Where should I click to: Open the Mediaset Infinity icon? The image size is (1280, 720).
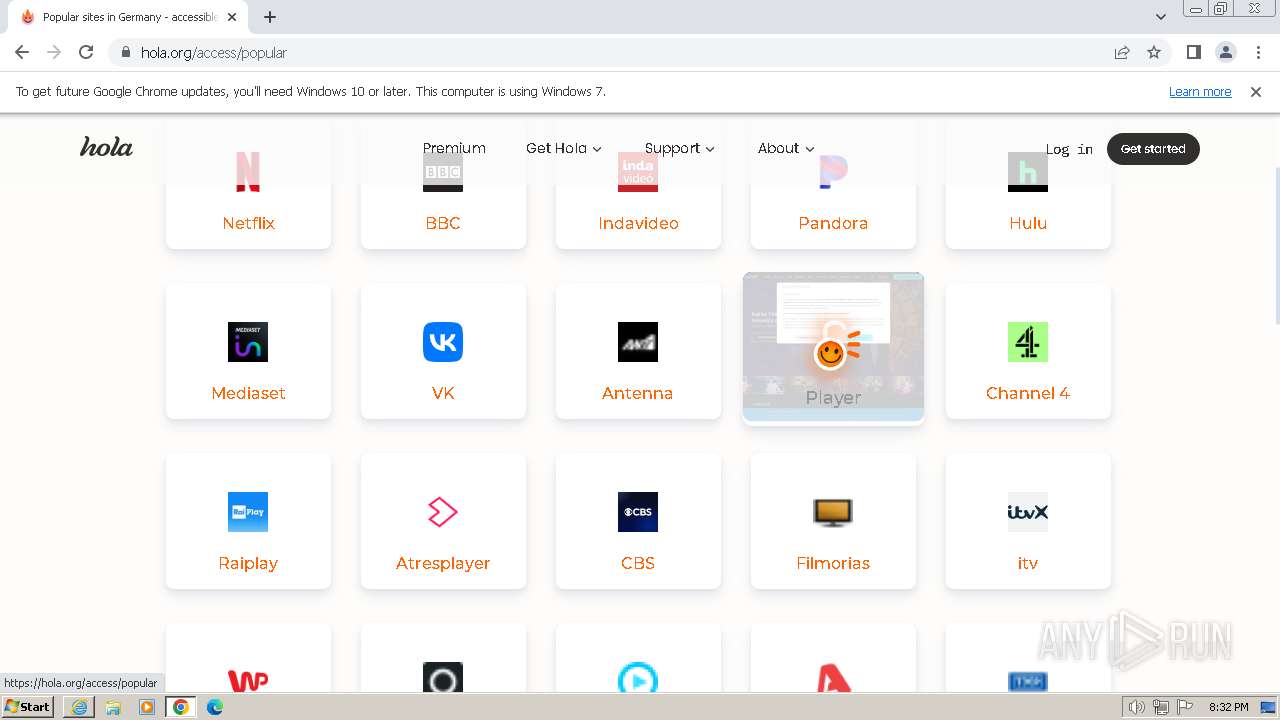[248, 342]
